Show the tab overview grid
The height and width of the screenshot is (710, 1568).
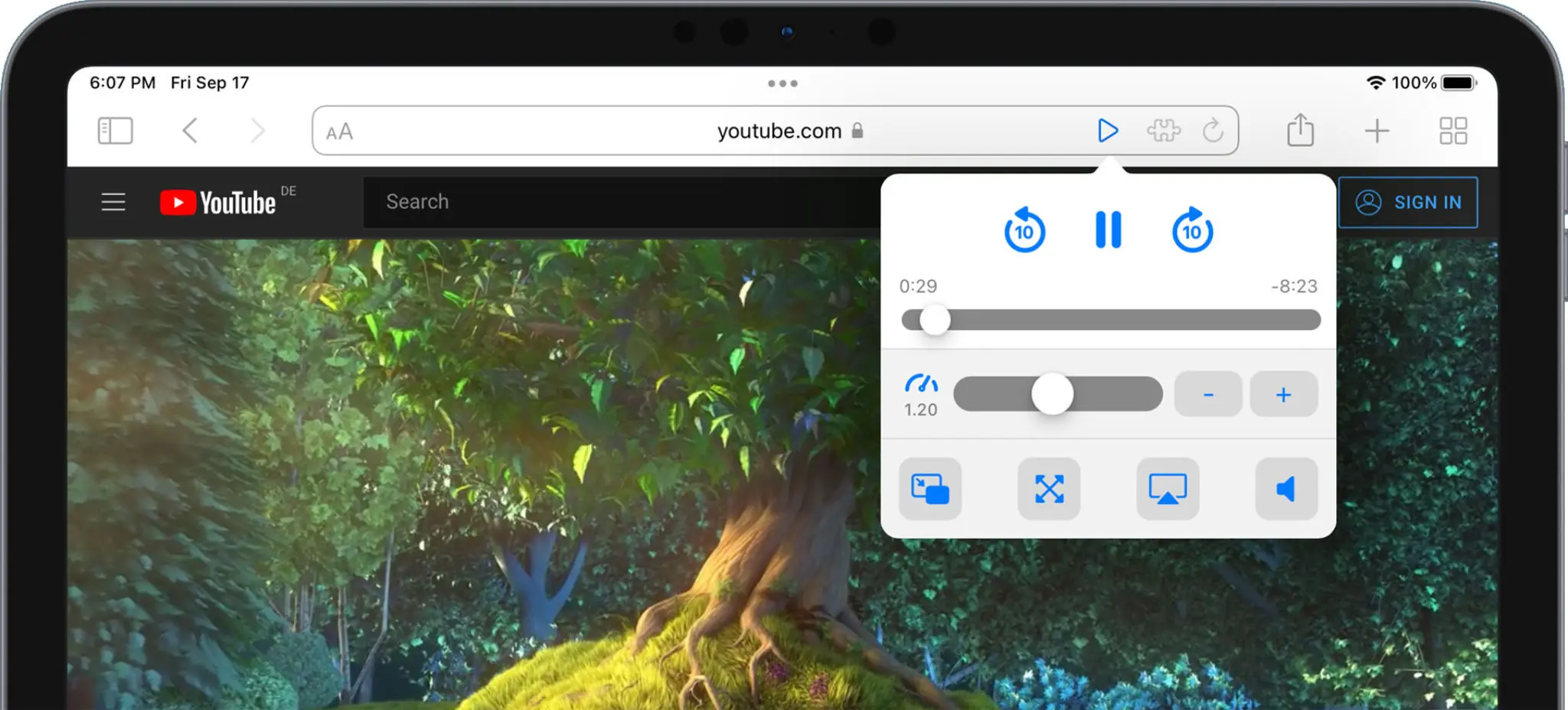tap(1452, 131)
